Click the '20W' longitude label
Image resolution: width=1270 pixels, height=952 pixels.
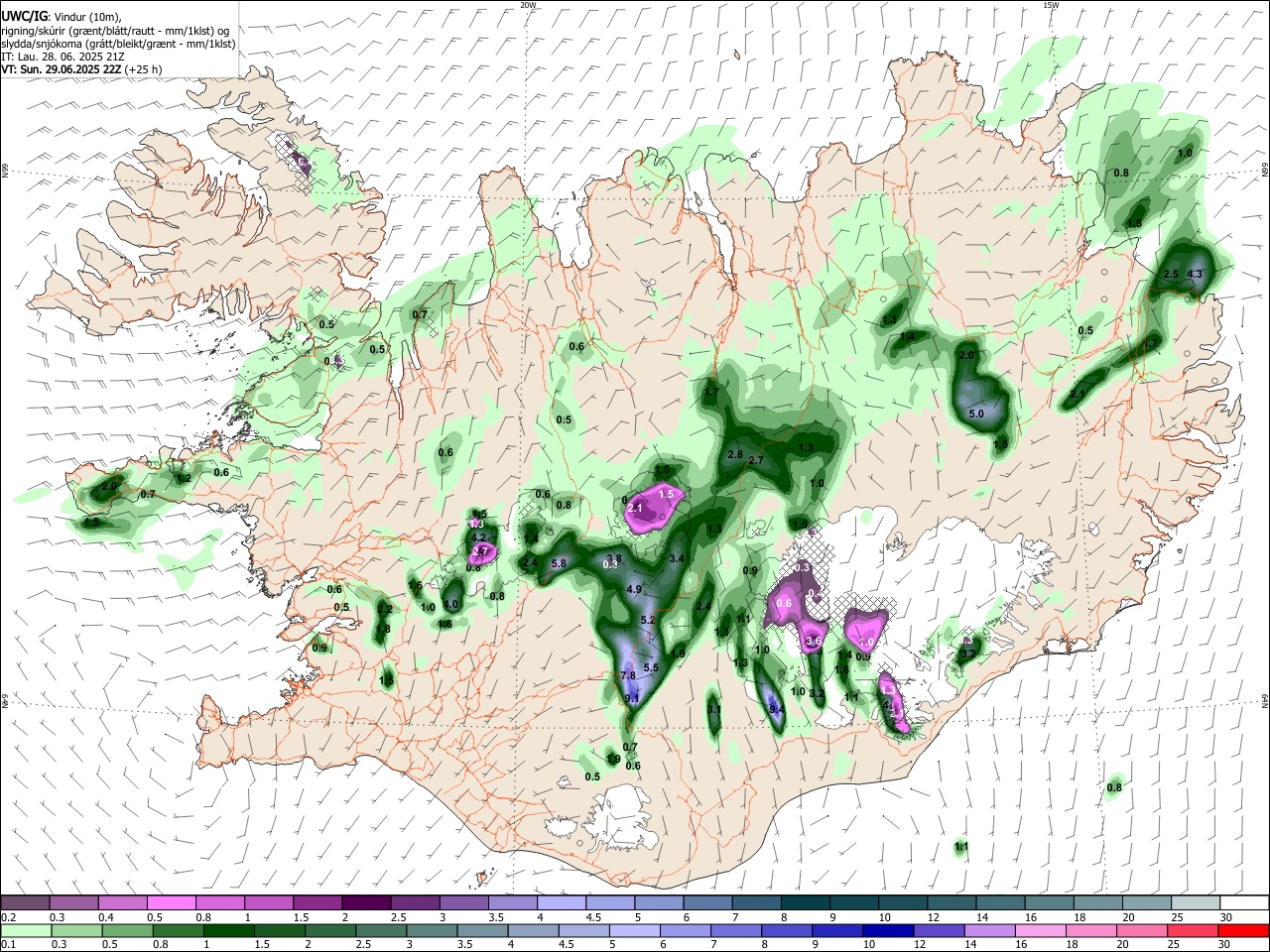[x=528, y=5]
